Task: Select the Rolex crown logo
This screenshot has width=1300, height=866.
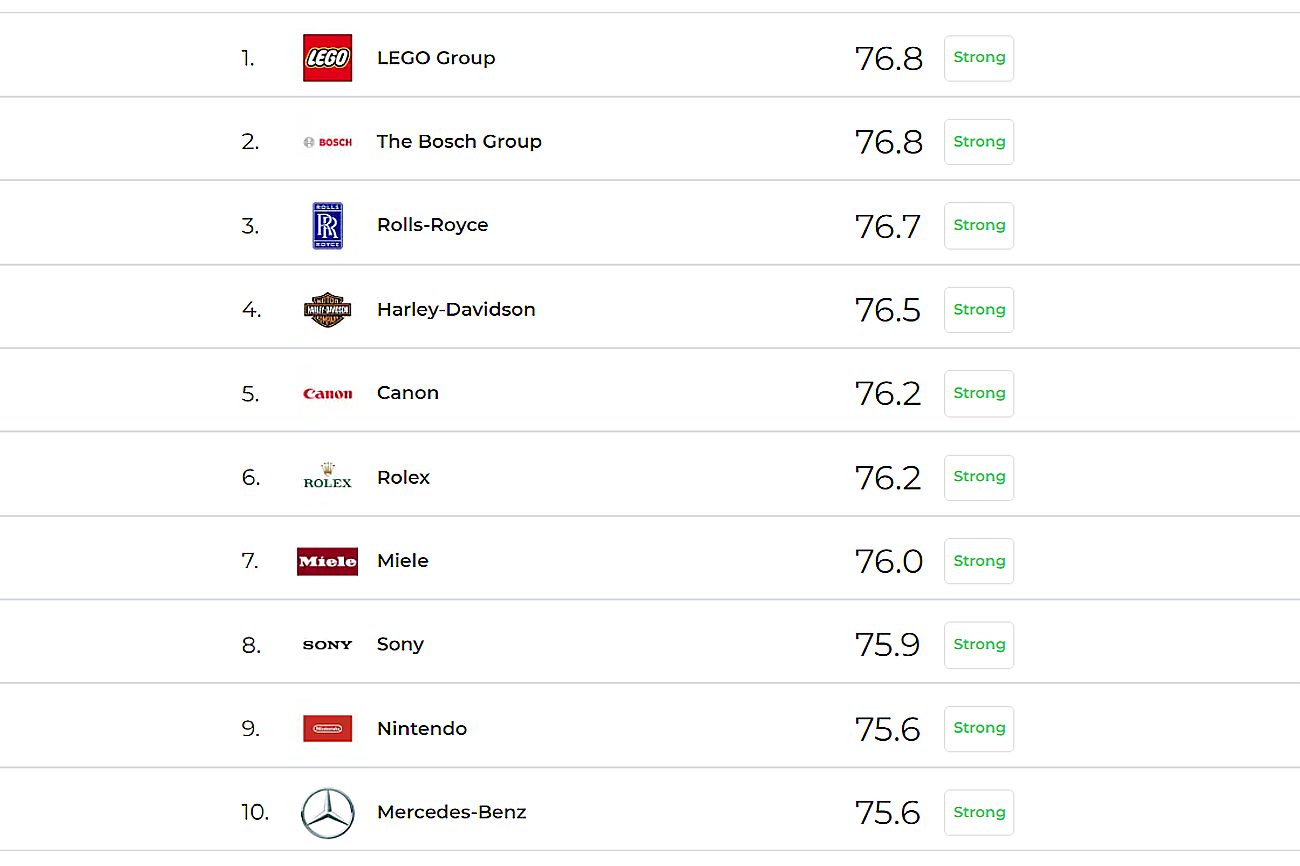Action: click(327, 476)
